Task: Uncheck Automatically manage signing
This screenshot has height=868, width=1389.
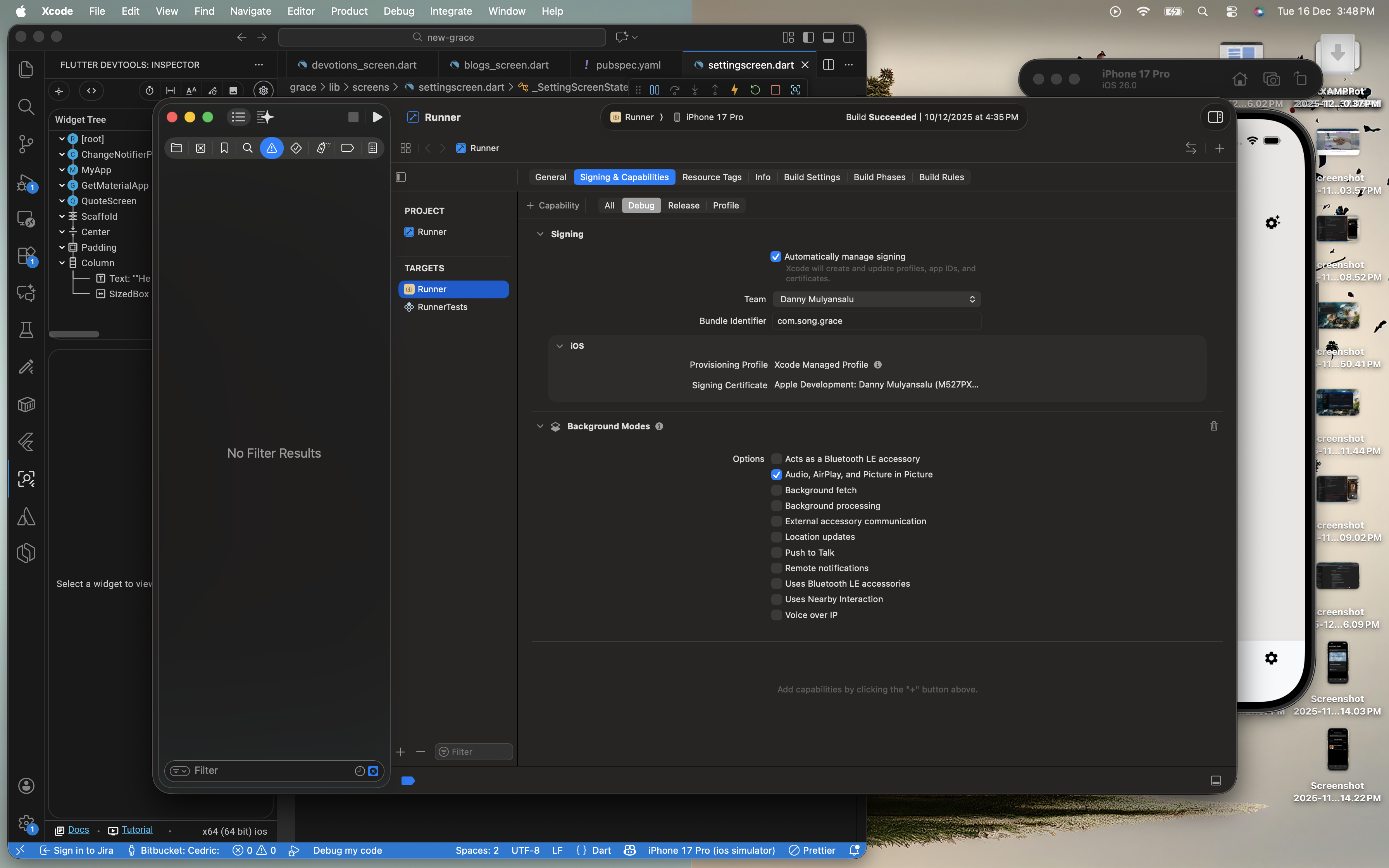Action: pyautogui.click(x=775, y=257)
